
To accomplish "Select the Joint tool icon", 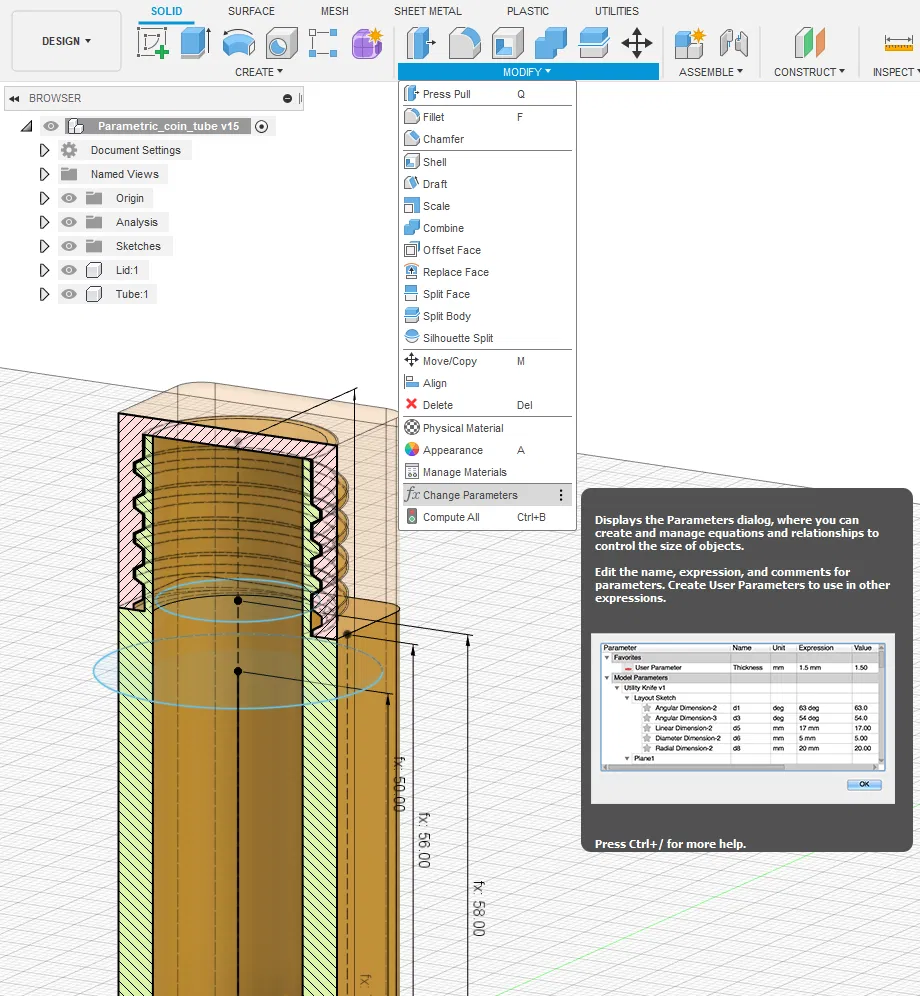I will pos(734,43).
